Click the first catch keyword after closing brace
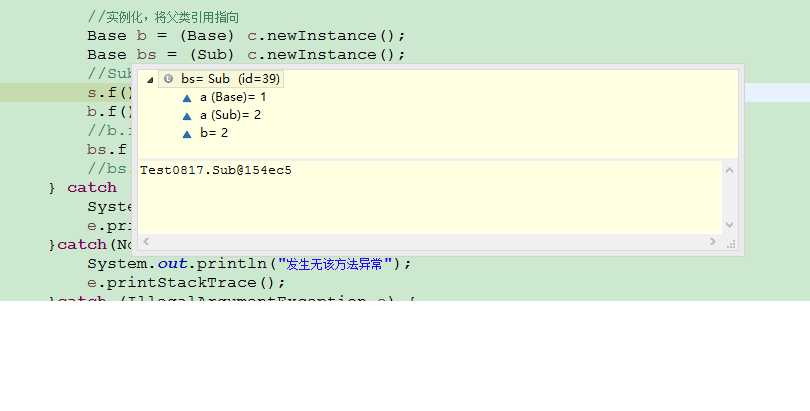The height and width of the screenshot is (411, 810). click(92, 187)
